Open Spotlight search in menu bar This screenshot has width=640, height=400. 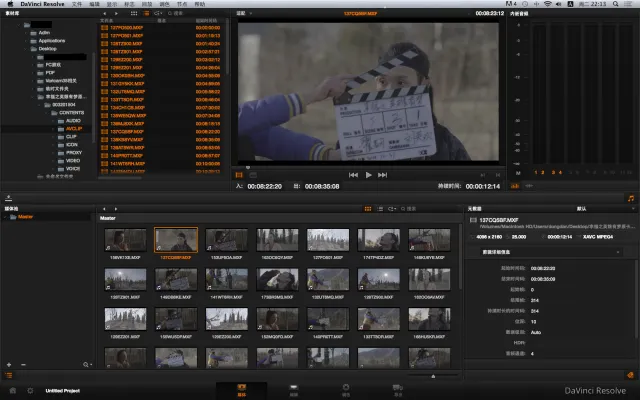click(x=616, y=4)
